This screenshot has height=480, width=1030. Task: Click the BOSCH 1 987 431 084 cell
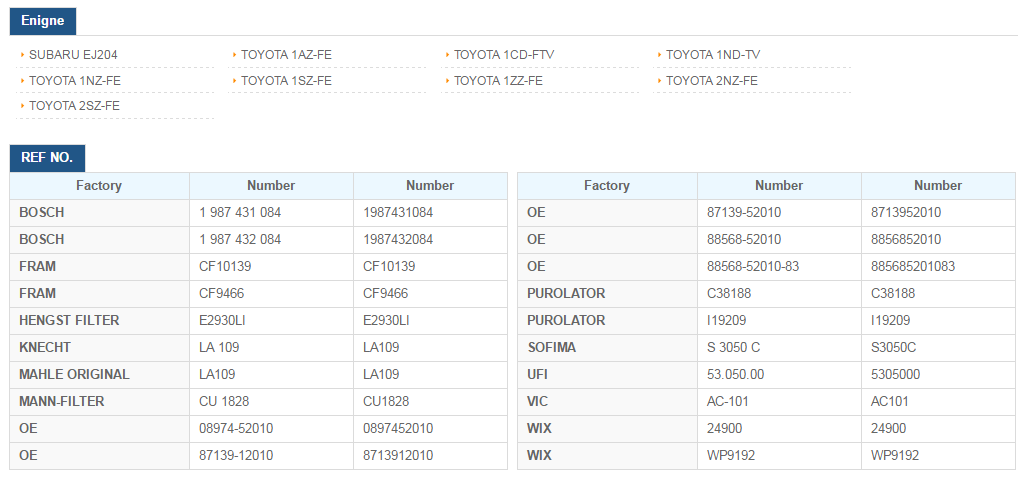coord(271,213)
